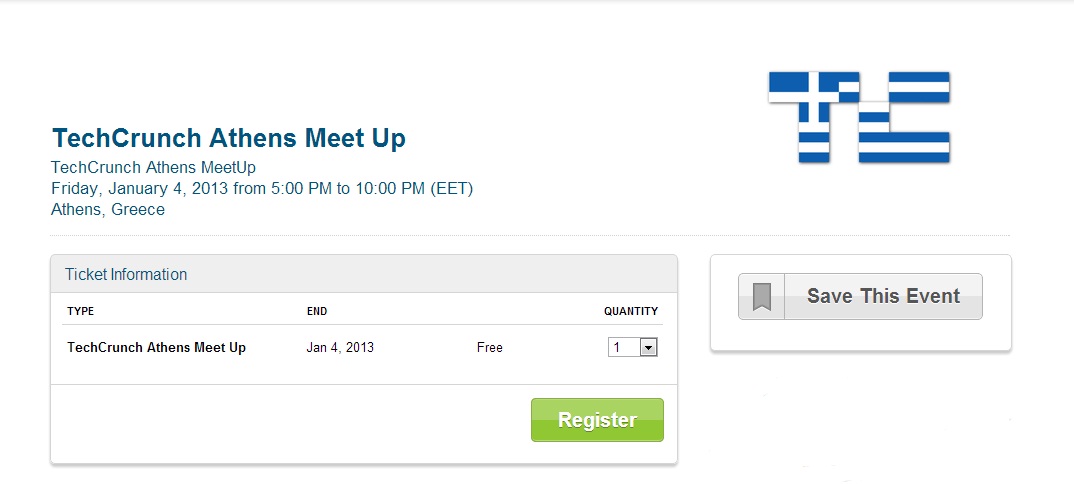Open the TechCrunch Athens Meet Up main heading
Screen dimensions: 1074x484
pos(229,138)
